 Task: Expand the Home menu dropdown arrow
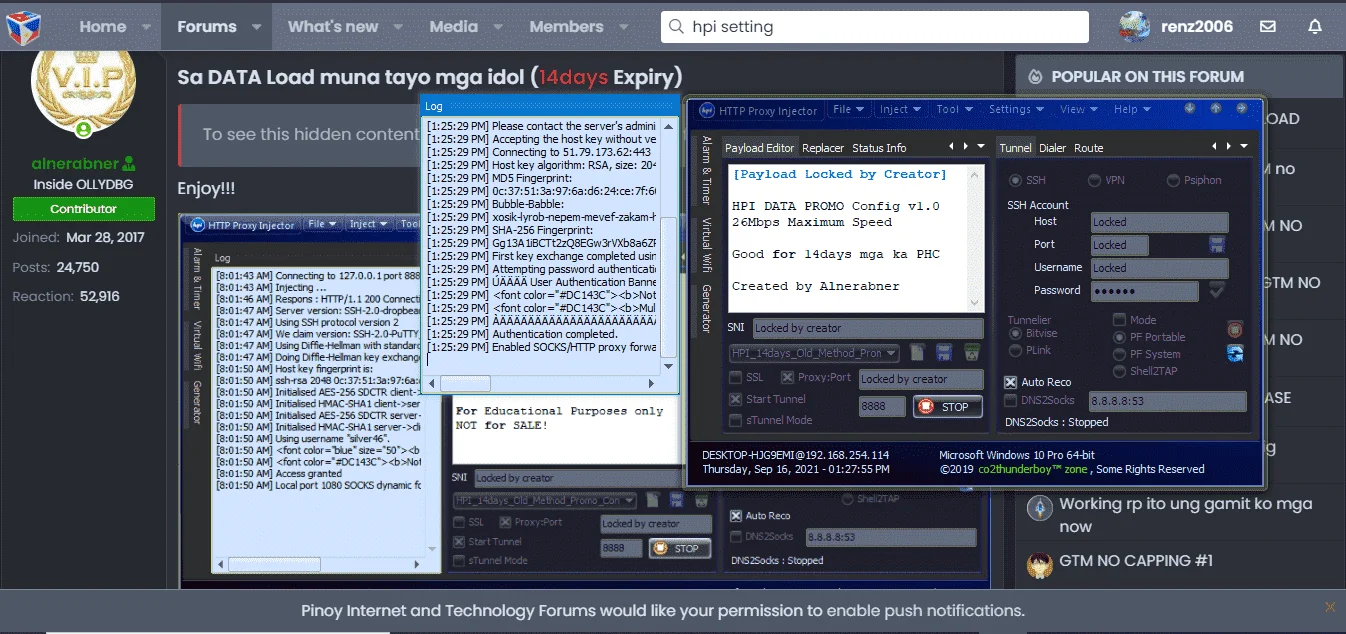(147, 27)
